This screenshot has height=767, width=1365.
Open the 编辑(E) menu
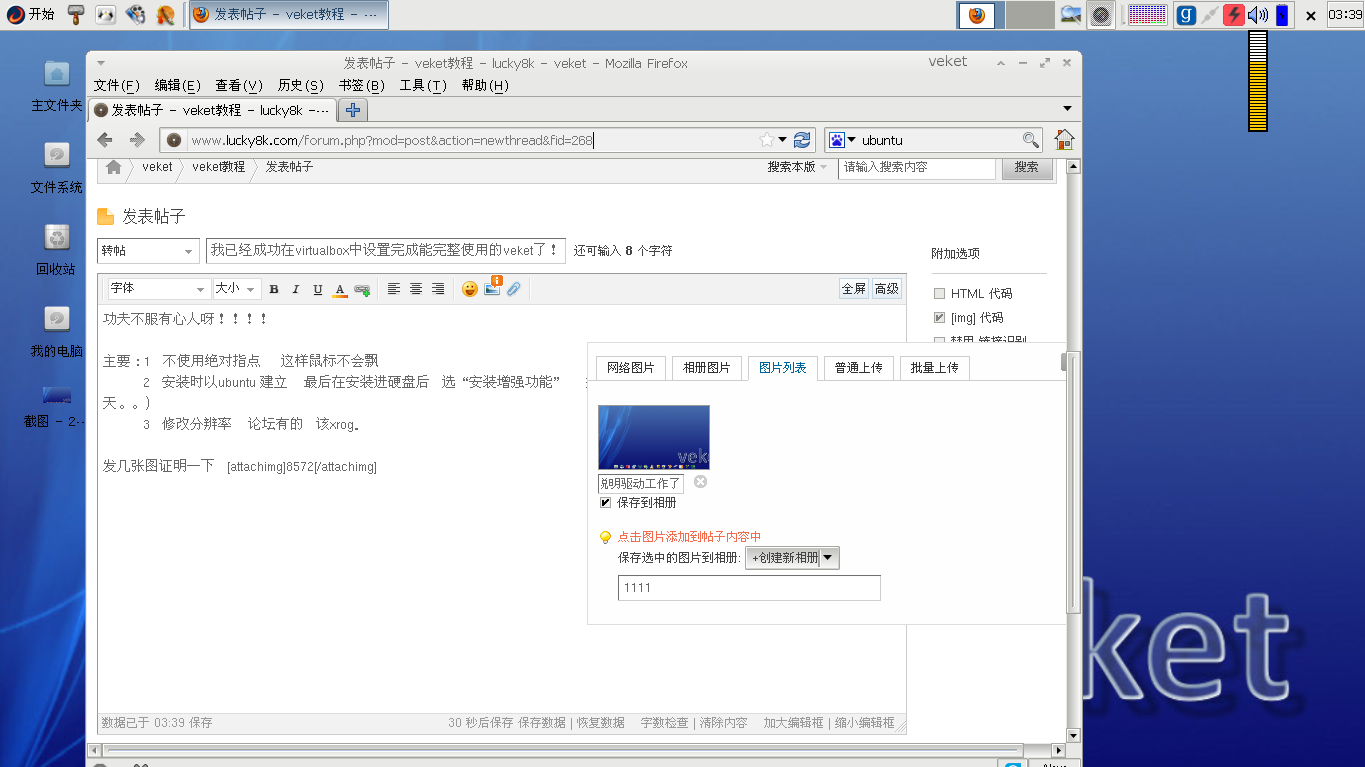pyautogui.click(x=177, y=86)
